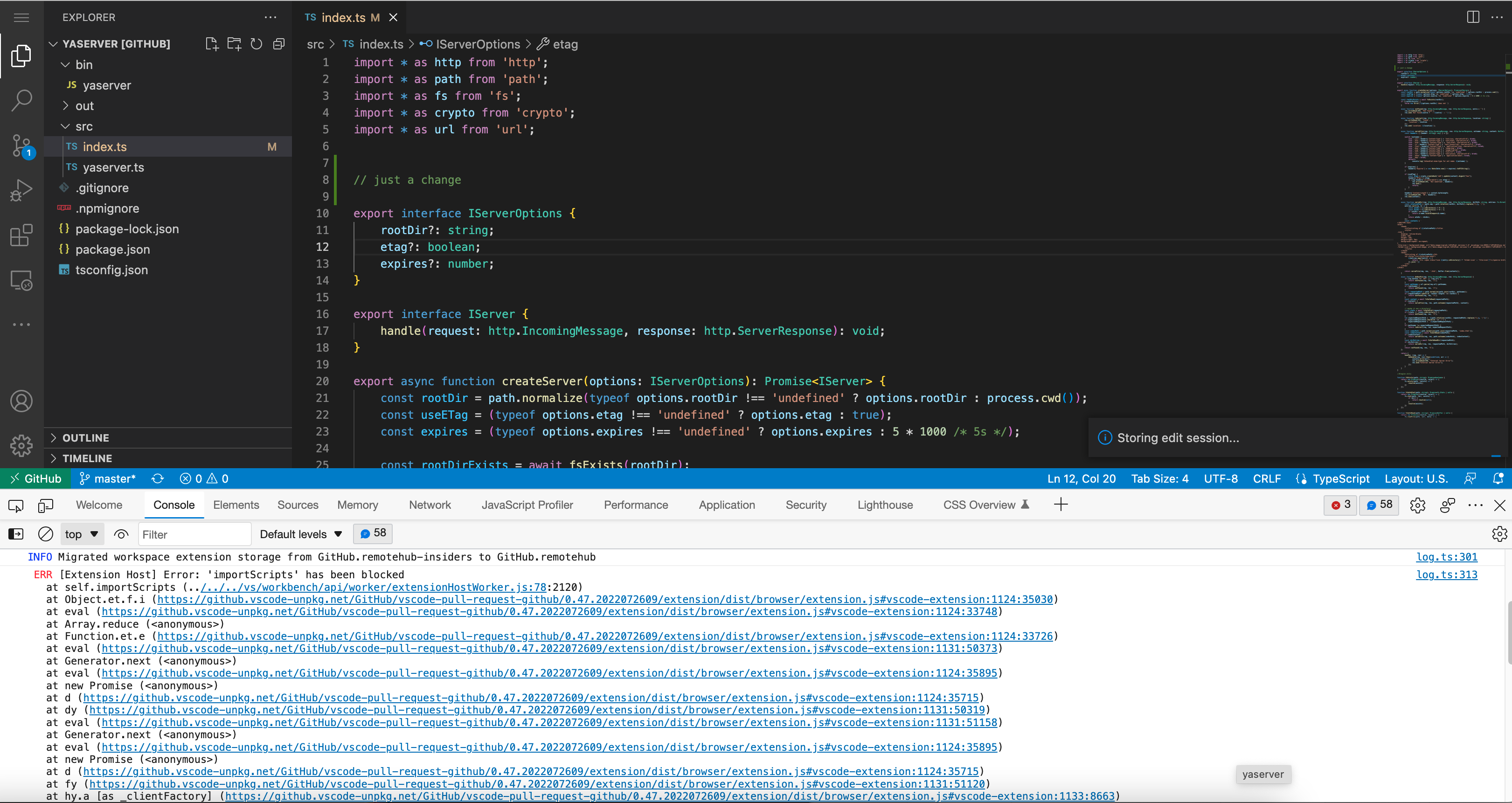Viewport: 1512px width, 803px height.
Task: Click the GitHub button in status bar
Action: (x=36, y=478)
